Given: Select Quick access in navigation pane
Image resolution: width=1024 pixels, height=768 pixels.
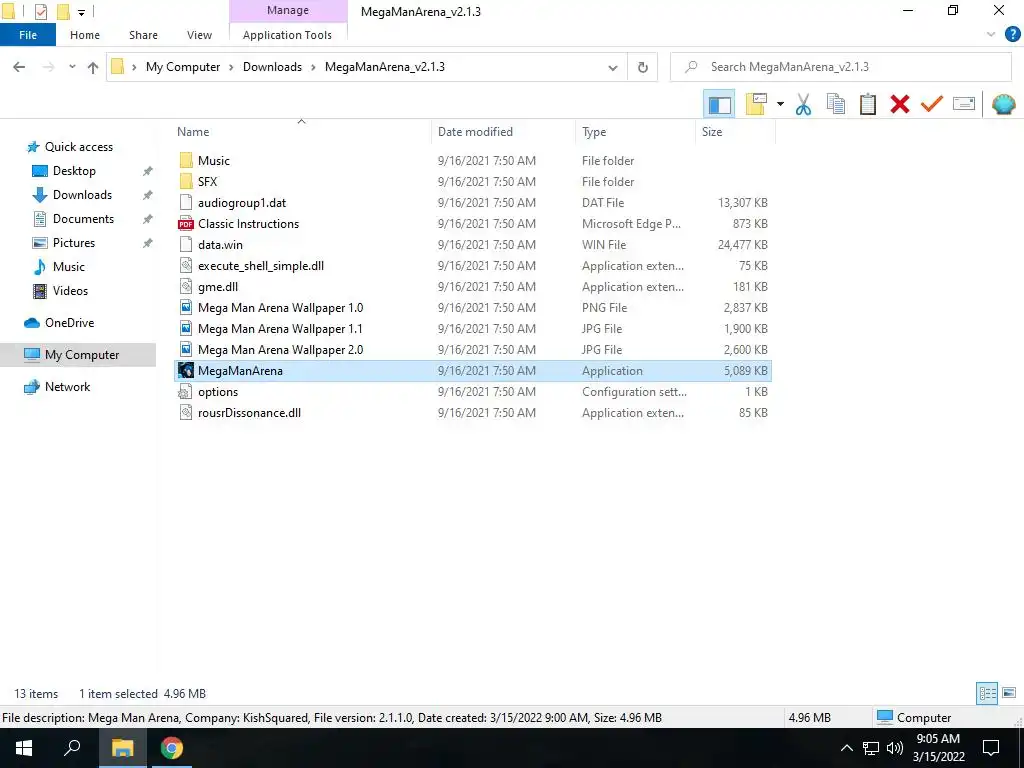Looking at the screenshot, I should 78,147.
